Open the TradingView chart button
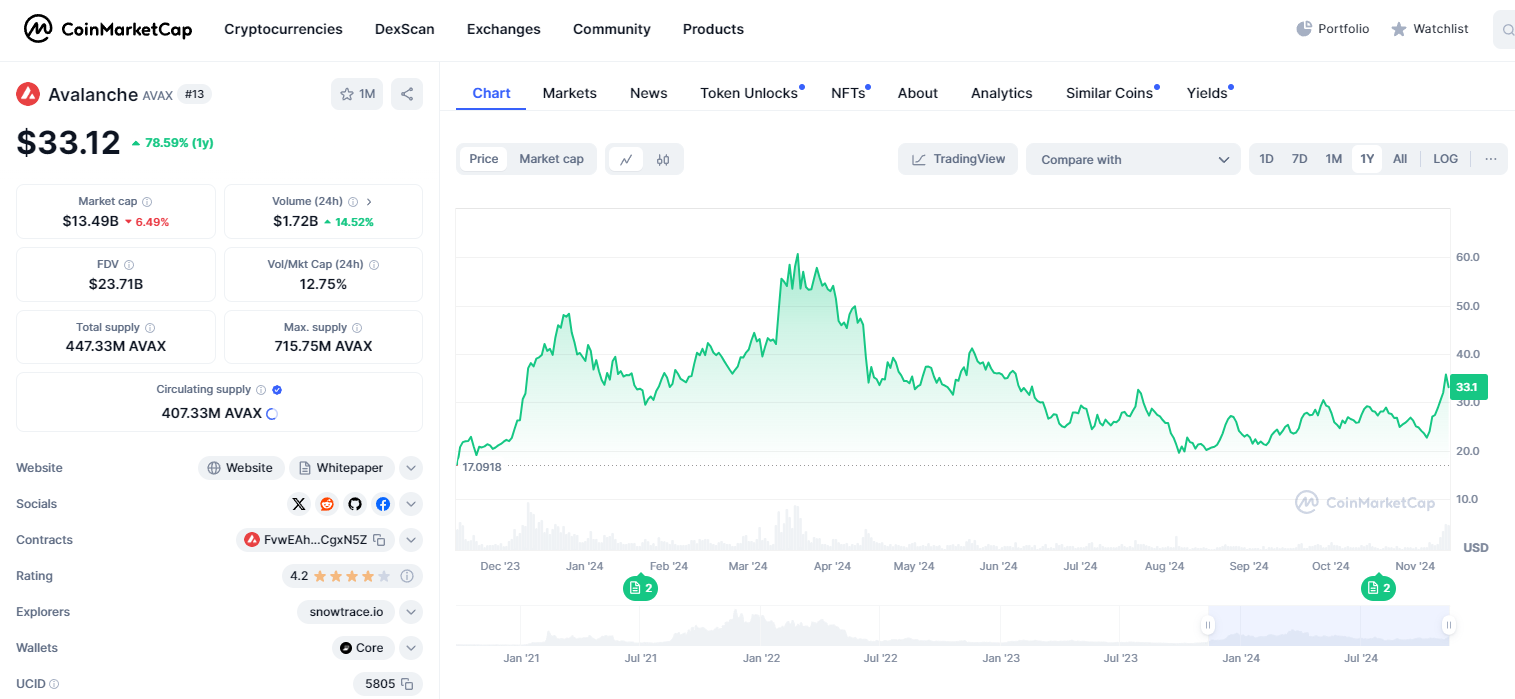Viewport: 1515px width, 699px height. (x=958, y=159)
